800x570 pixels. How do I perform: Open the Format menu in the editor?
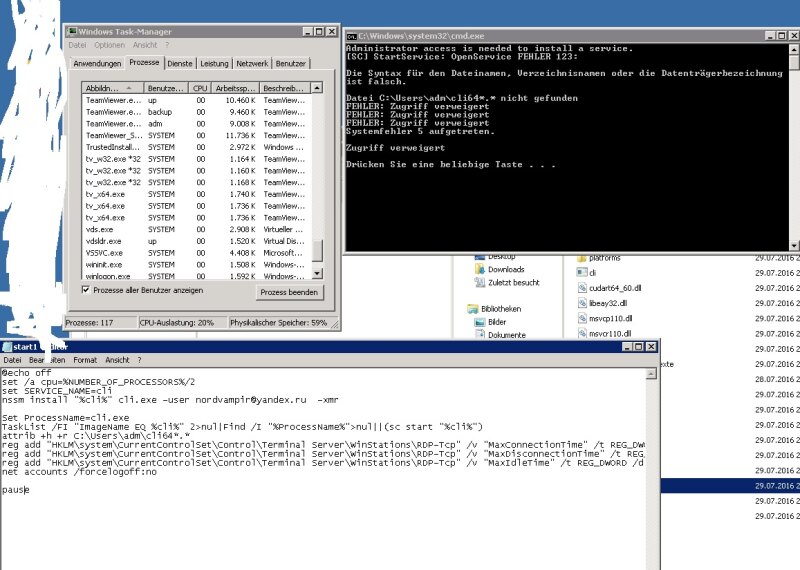tap(85, 360)
